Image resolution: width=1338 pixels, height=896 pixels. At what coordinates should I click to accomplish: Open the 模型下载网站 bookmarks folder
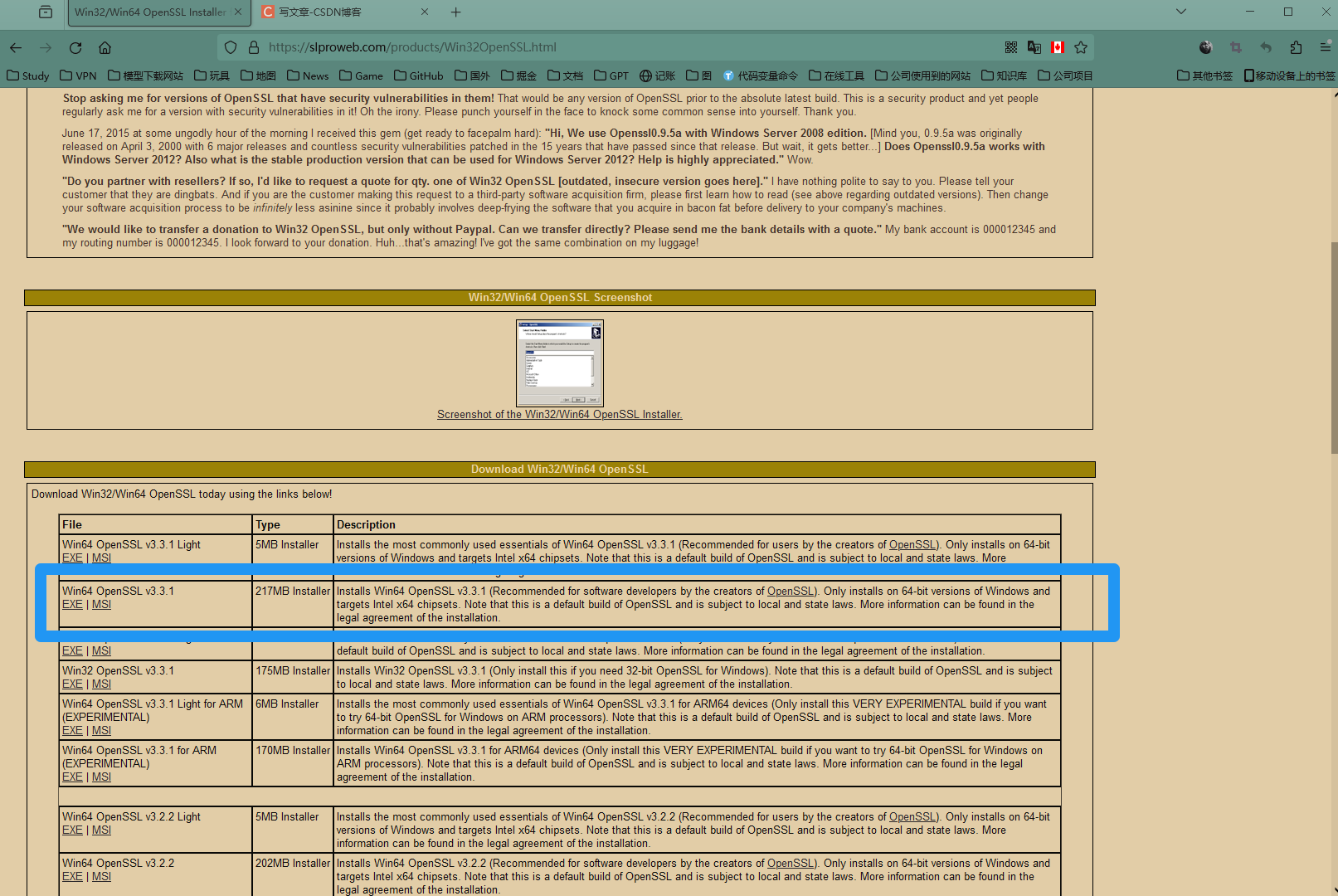pyautogui.click(x=146, y=75)
